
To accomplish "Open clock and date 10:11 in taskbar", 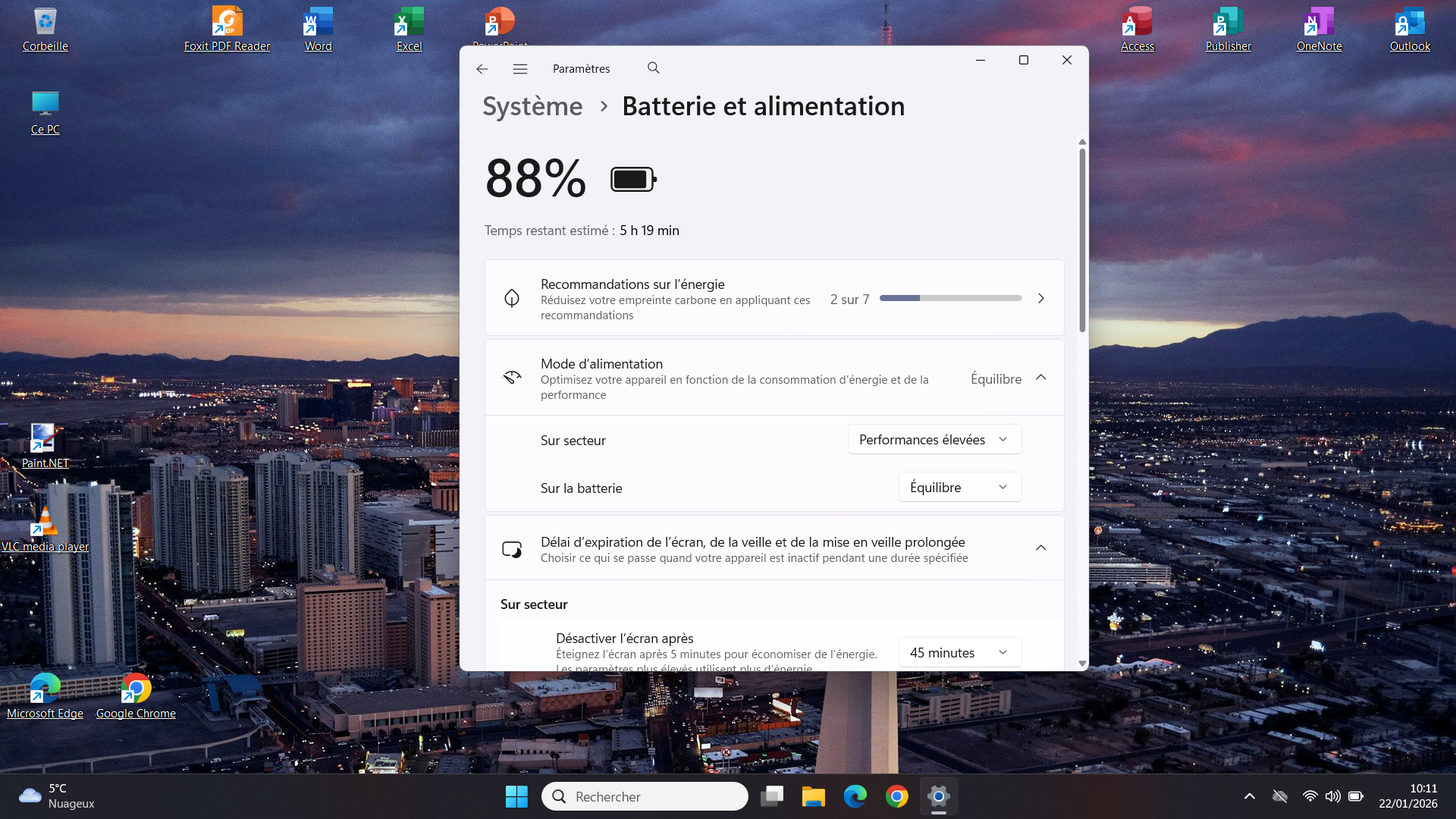I will 1408,796.
